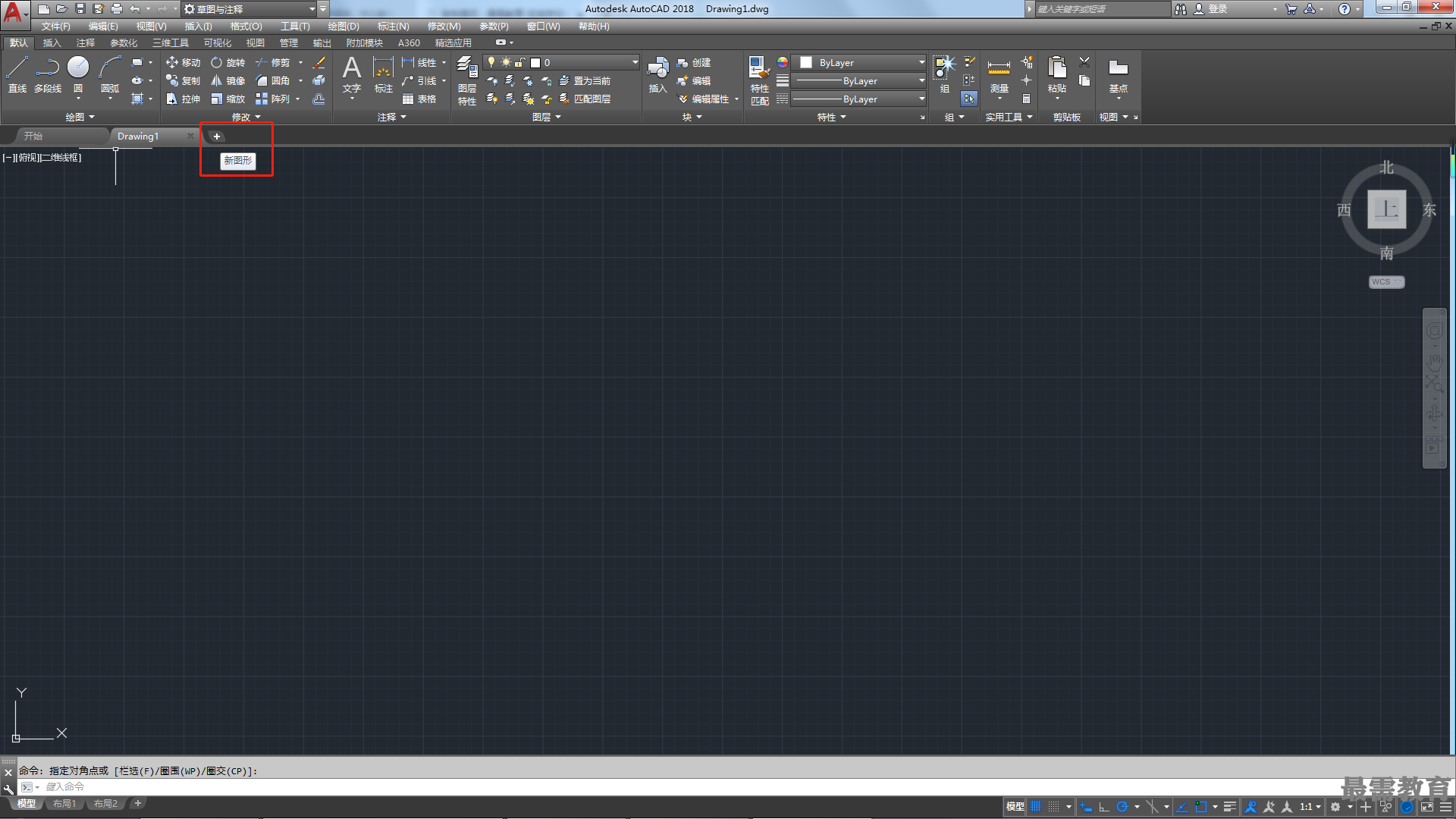1456x819 pixels.
Task: Select the 直线 (Line) drawing tool
Action: click(17, 74)
